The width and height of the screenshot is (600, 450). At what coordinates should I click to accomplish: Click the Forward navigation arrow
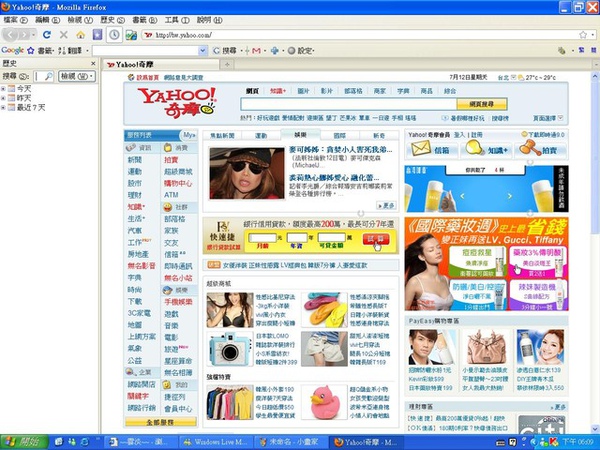(x=24, y=35)
